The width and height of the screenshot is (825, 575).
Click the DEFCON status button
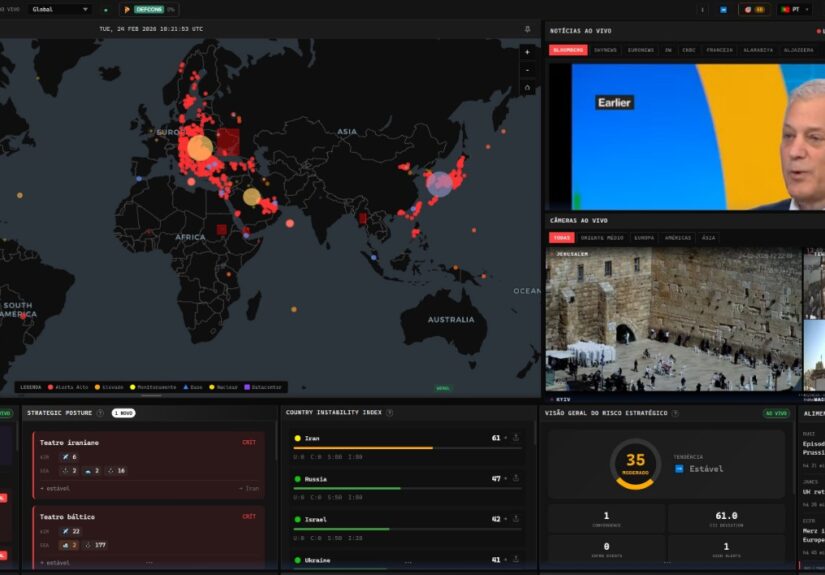coord(150,9)
